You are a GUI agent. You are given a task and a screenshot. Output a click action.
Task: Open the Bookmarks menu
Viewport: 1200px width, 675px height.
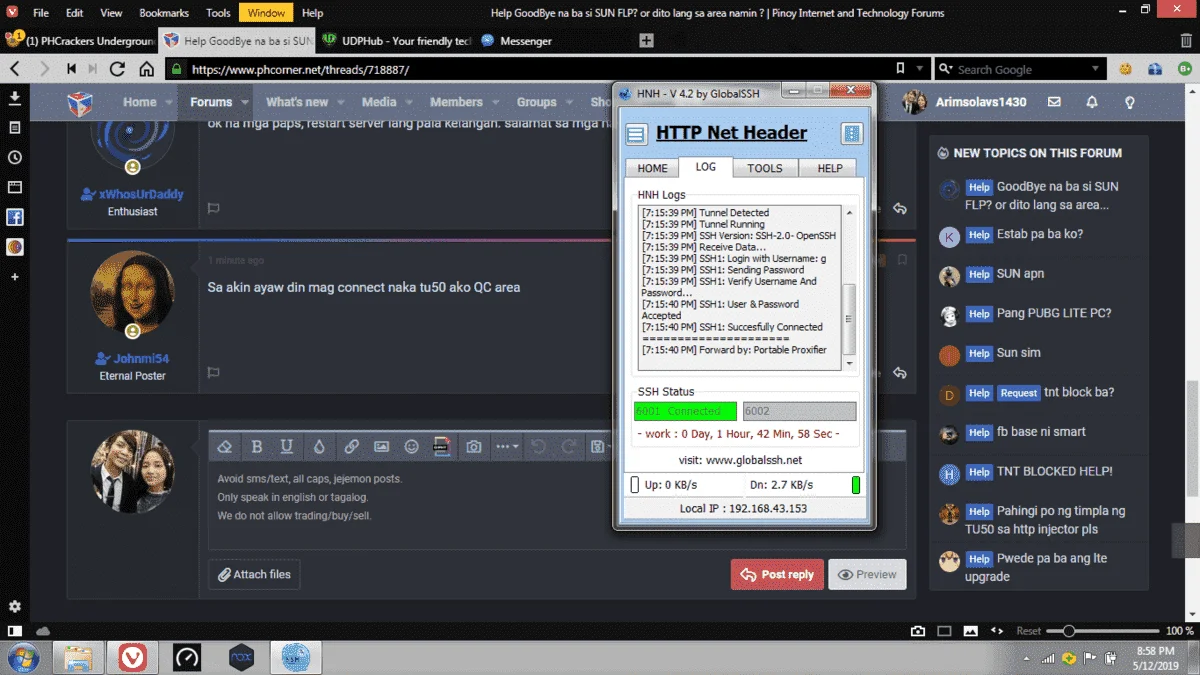[164, 13]
